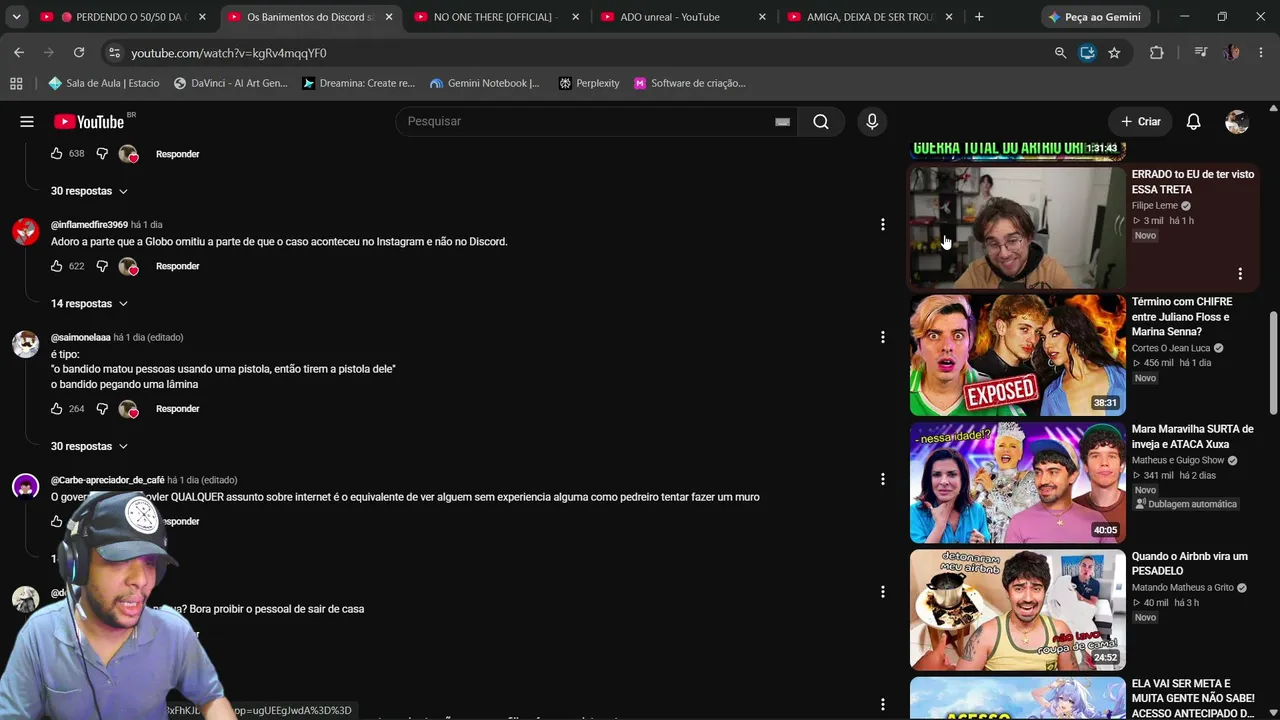Open the Perplexity bookmark
The image size is (1280, 720).
(589, 84)
